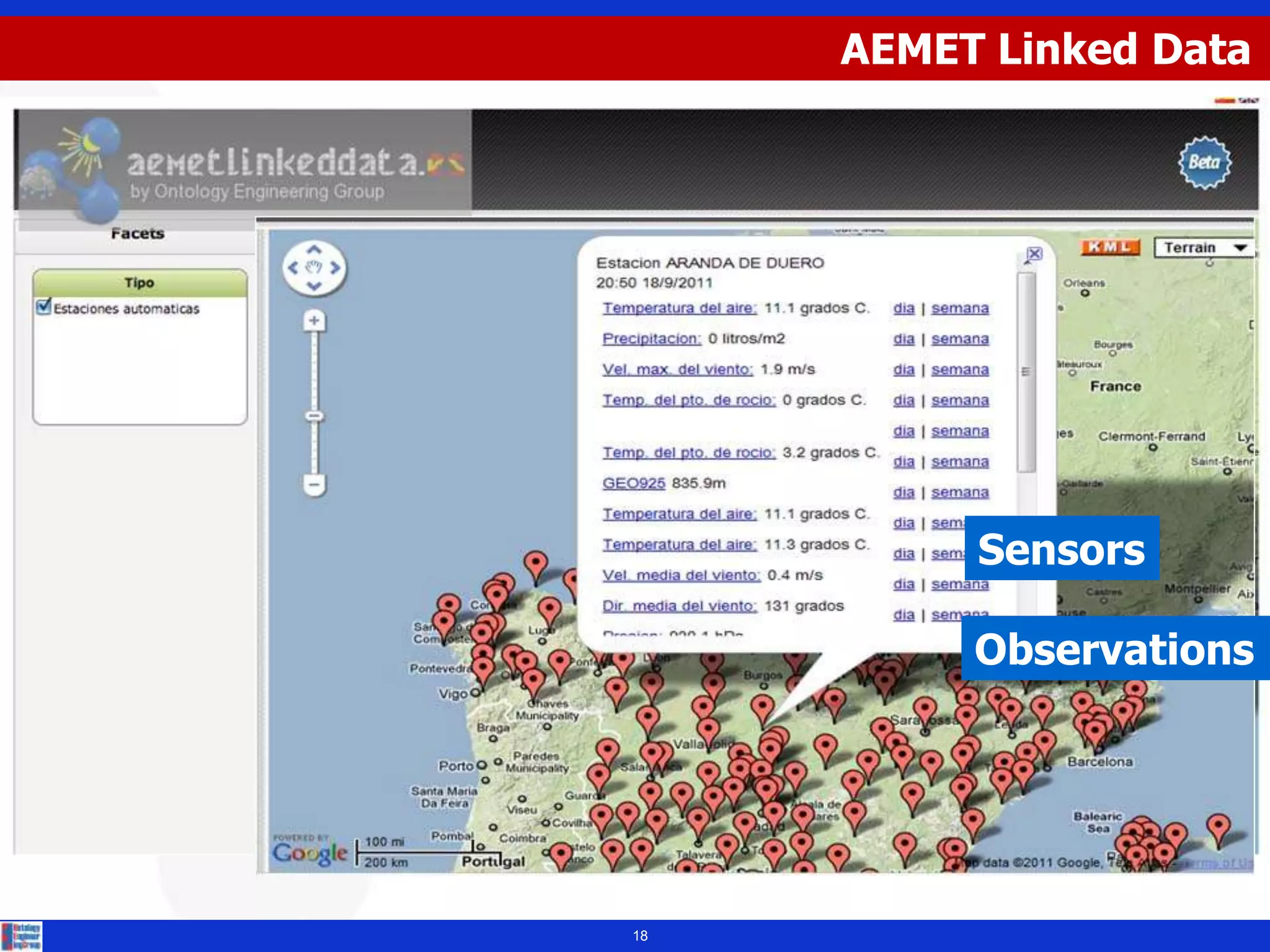Open the Terrain map type dropdown
The height and width of the screenshot is (952, 1270).
tap(1204, 247)
